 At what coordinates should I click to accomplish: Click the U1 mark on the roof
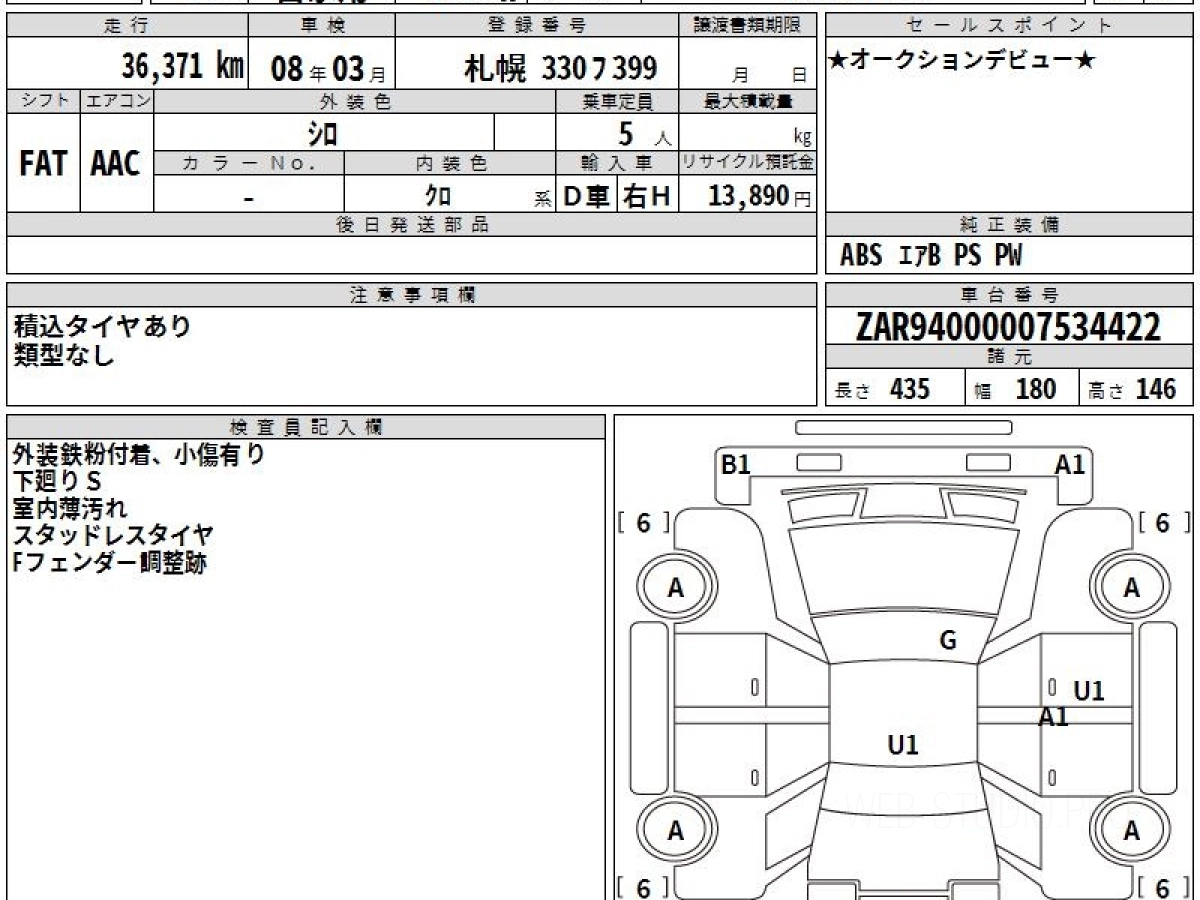pos(903,745)
